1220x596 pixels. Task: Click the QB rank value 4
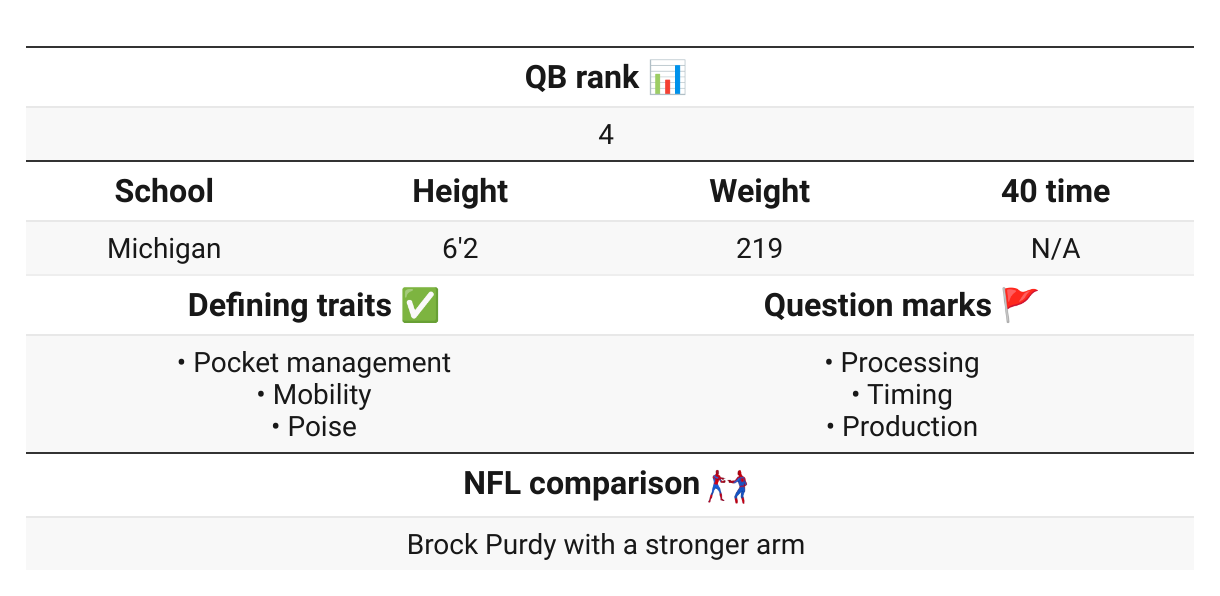tap(606, 135)
